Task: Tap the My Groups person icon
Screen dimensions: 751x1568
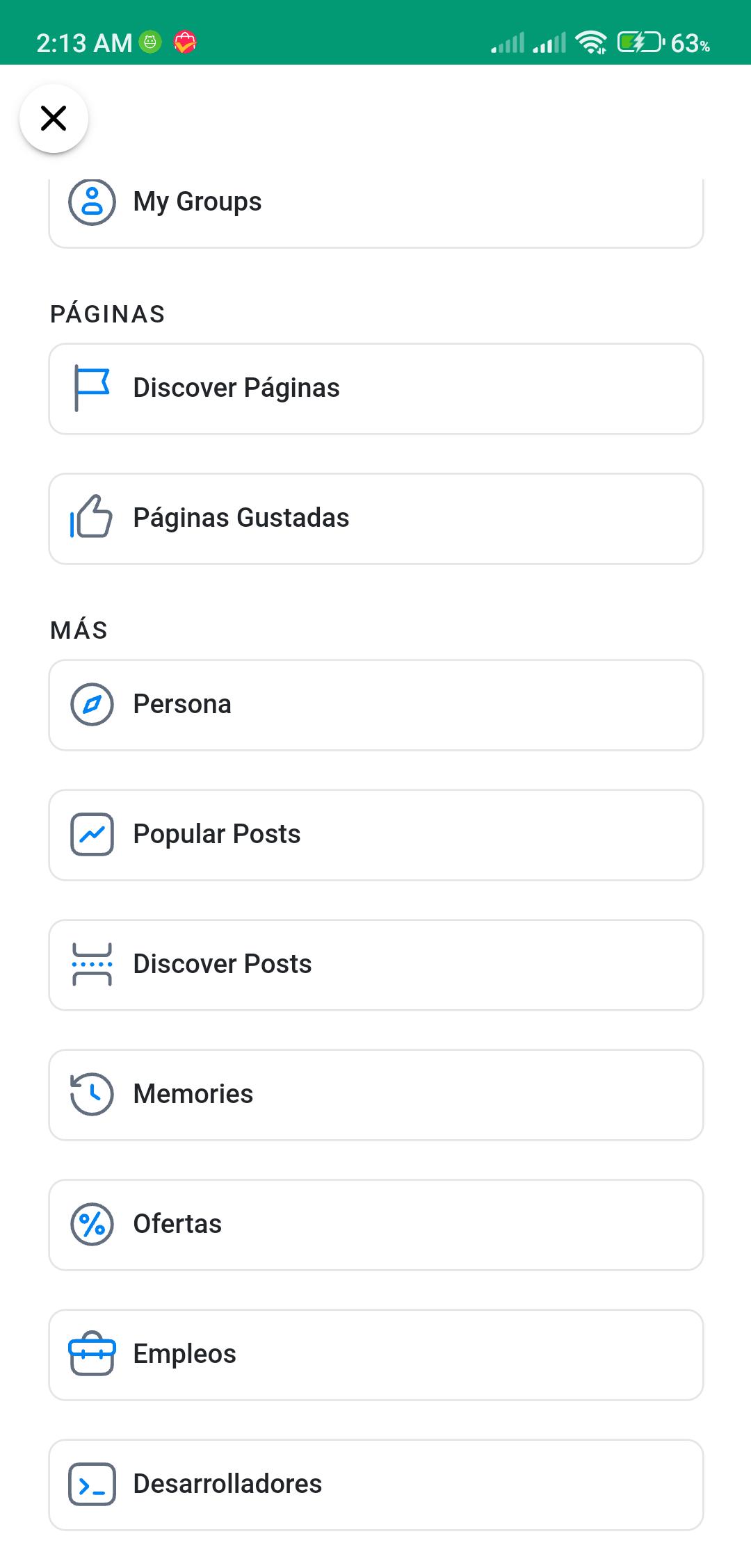Action: [92, 202]
